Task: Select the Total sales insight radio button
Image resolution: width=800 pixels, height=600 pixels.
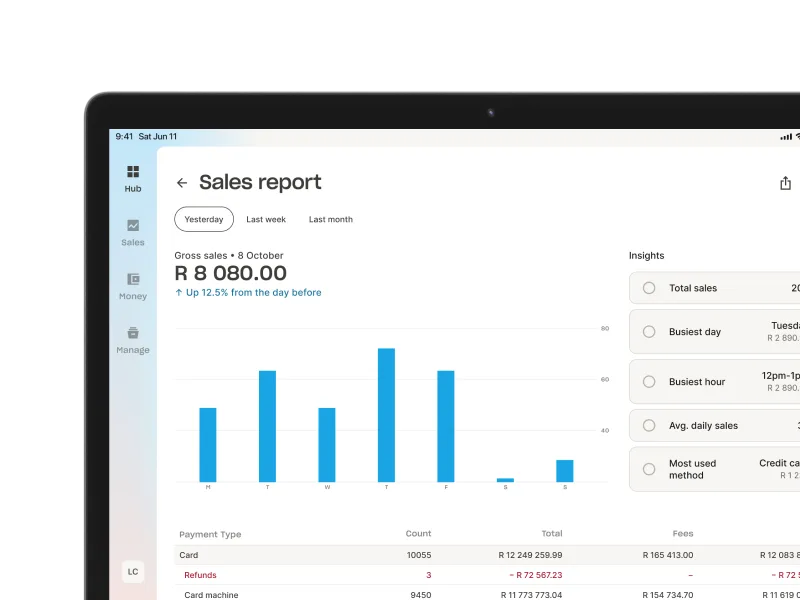Action: point(649,288)
